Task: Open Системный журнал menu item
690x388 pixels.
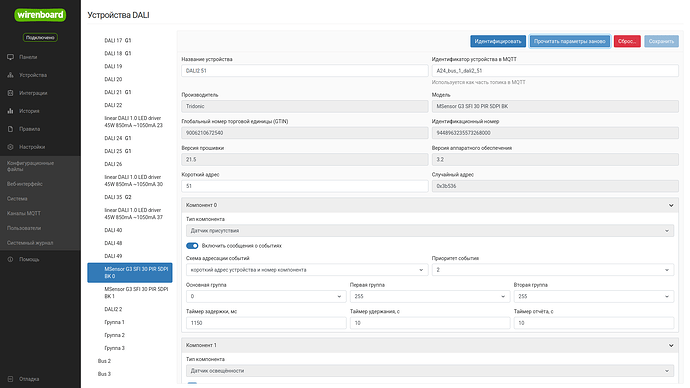Action: (x=30, y=243)
